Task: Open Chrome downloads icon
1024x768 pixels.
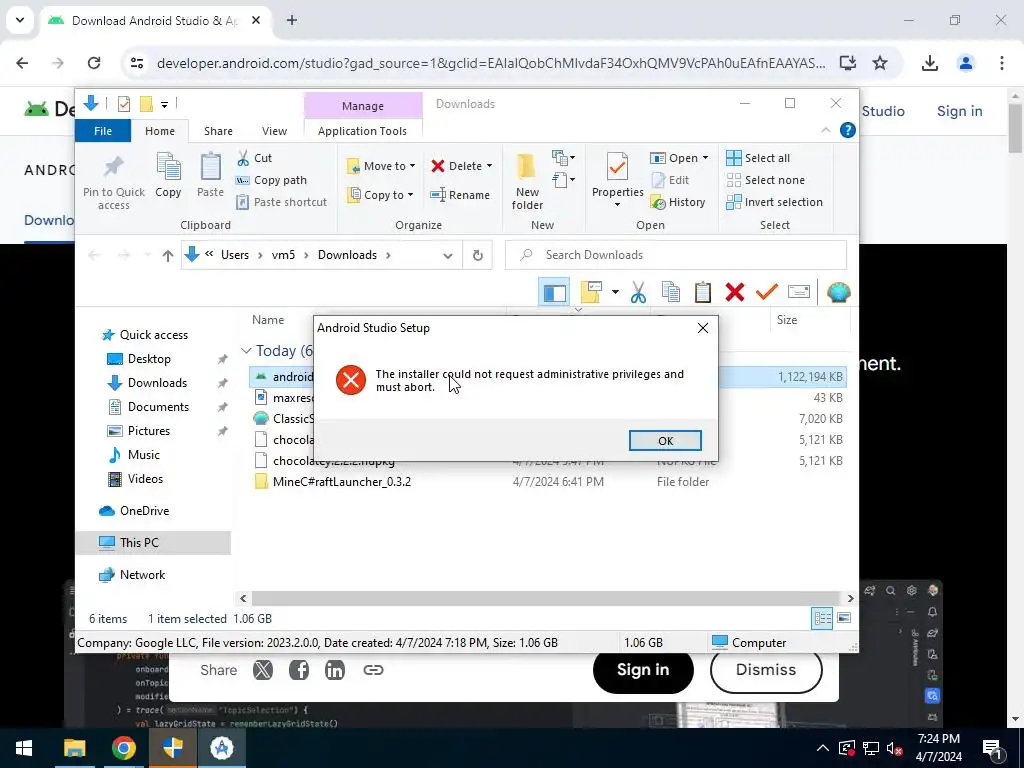Action: point(929,63)
